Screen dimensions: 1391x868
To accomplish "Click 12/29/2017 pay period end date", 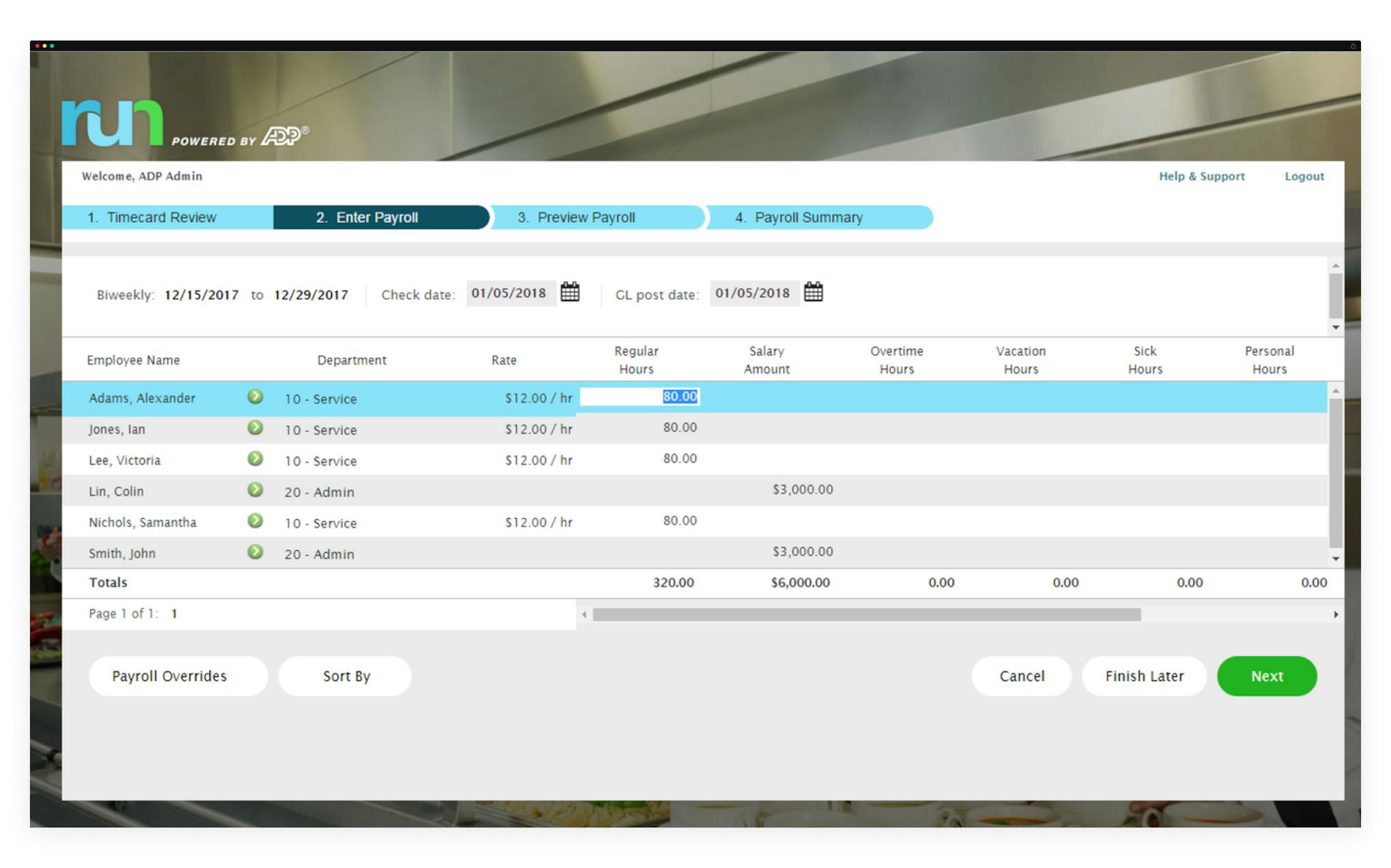I will coord(311,295).
